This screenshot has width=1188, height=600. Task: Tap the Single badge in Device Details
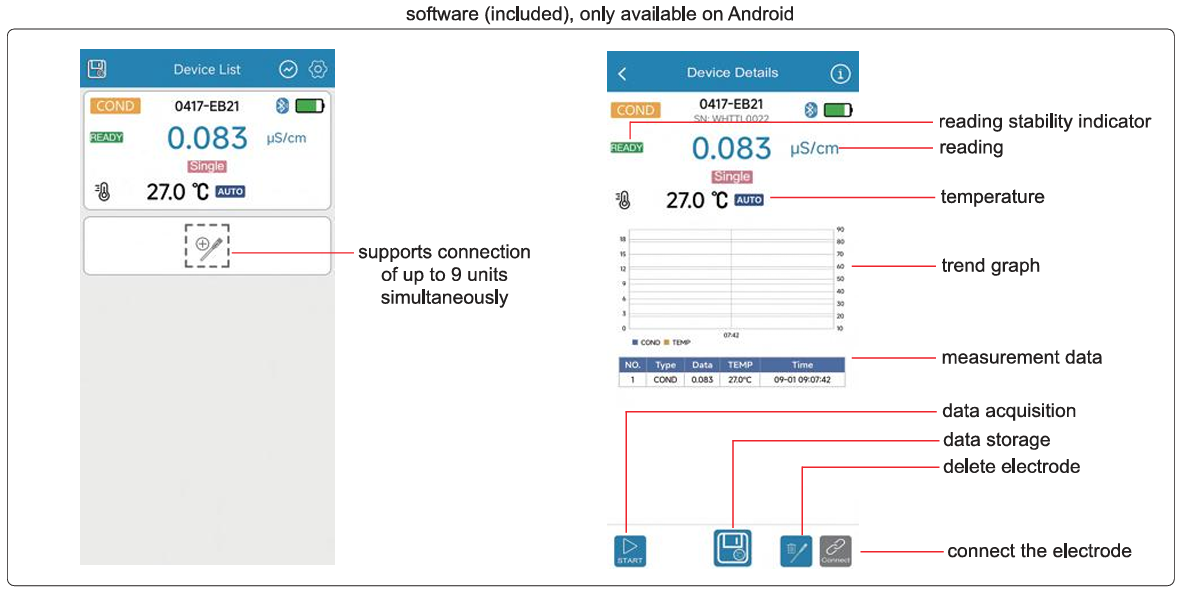click(x=732, y=177)
